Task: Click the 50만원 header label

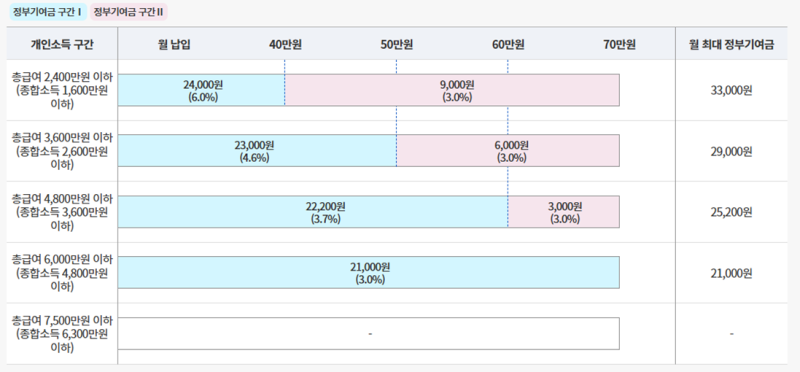Action: (x=396, y=44)
